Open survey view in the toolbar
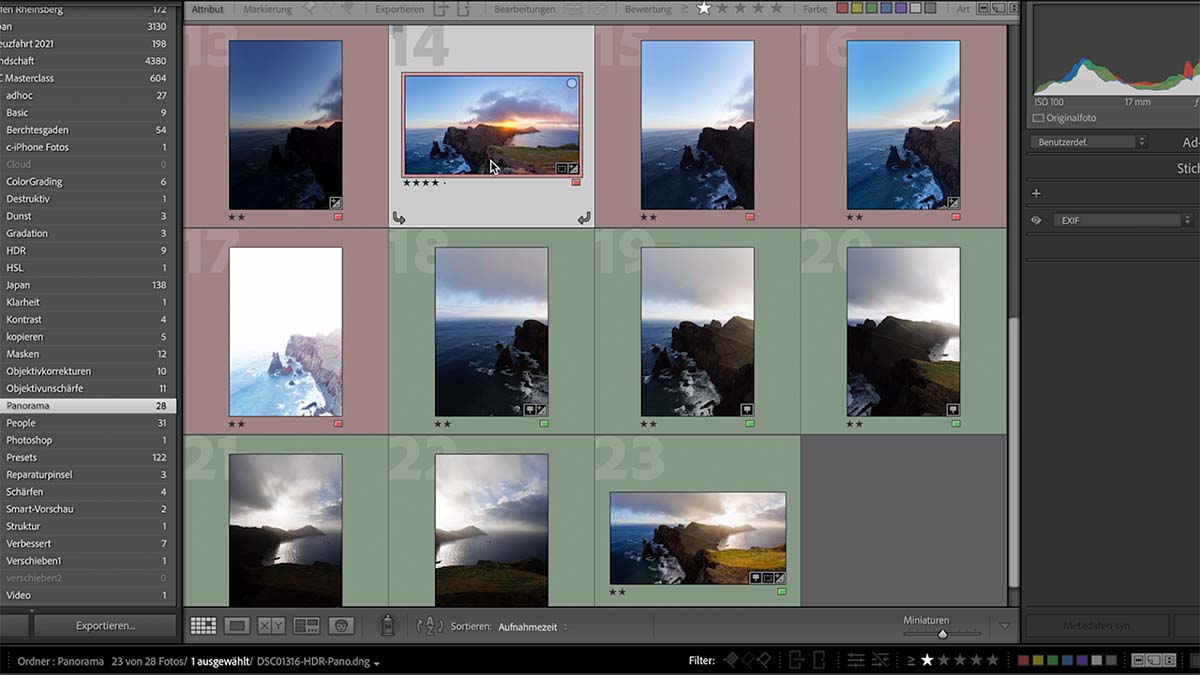The height and width of the screenshot is (675, 1200). [306, 626]
